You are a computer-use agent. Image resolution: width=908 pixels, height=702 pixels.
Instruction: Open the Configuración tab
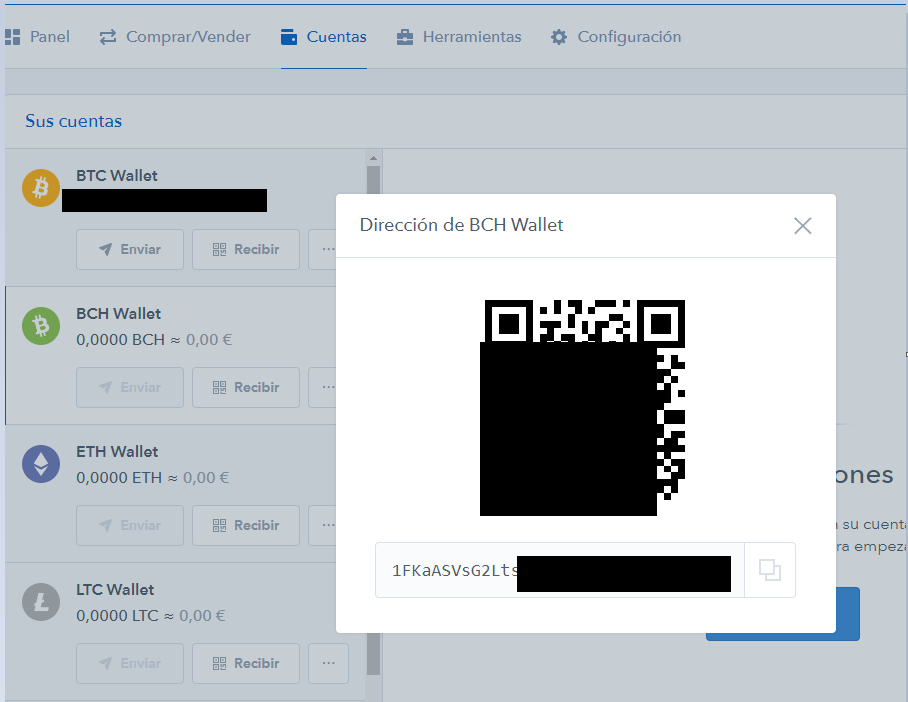coord(616,37)
